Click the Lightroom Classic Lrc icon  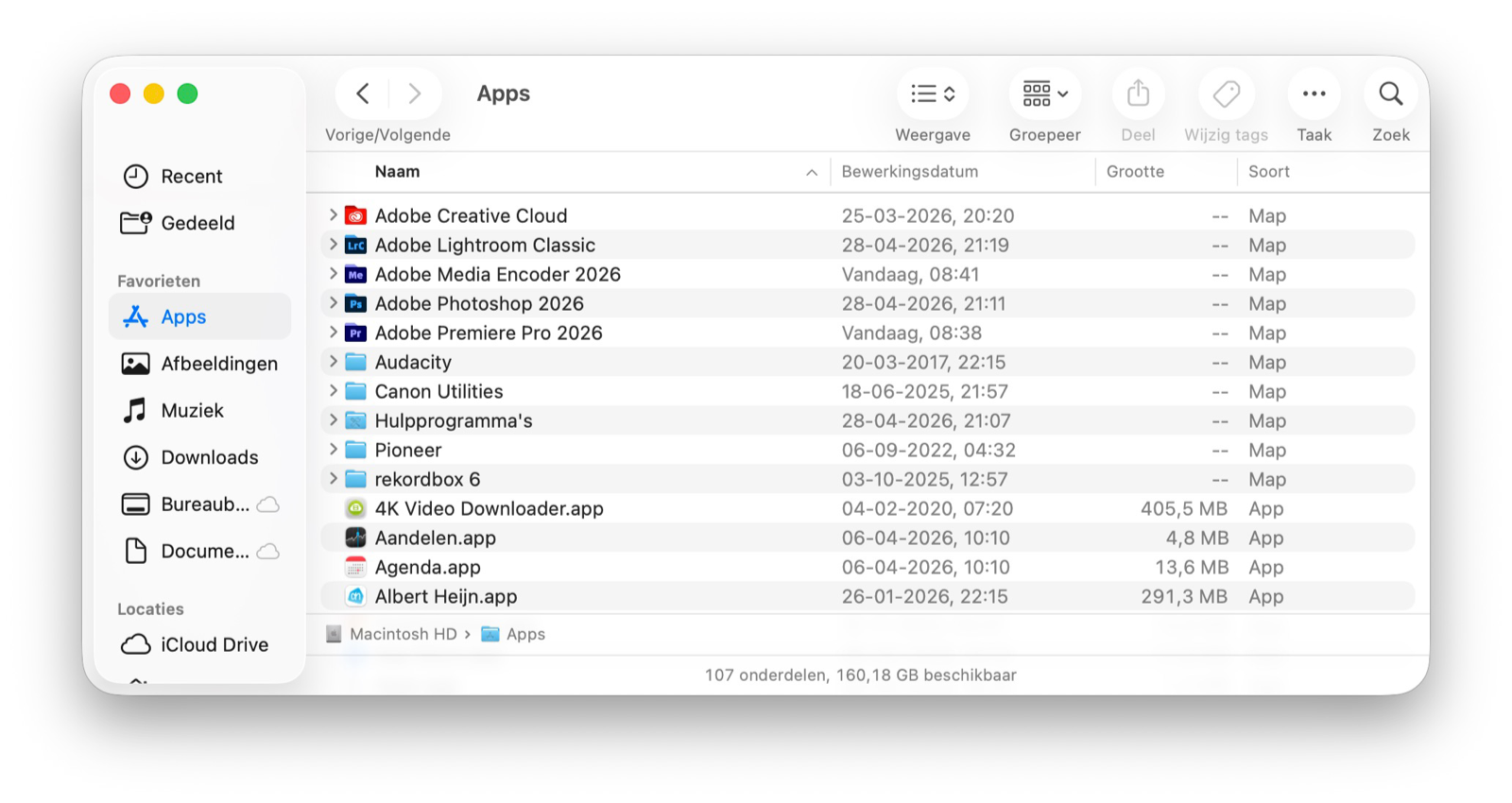[355, 245]
